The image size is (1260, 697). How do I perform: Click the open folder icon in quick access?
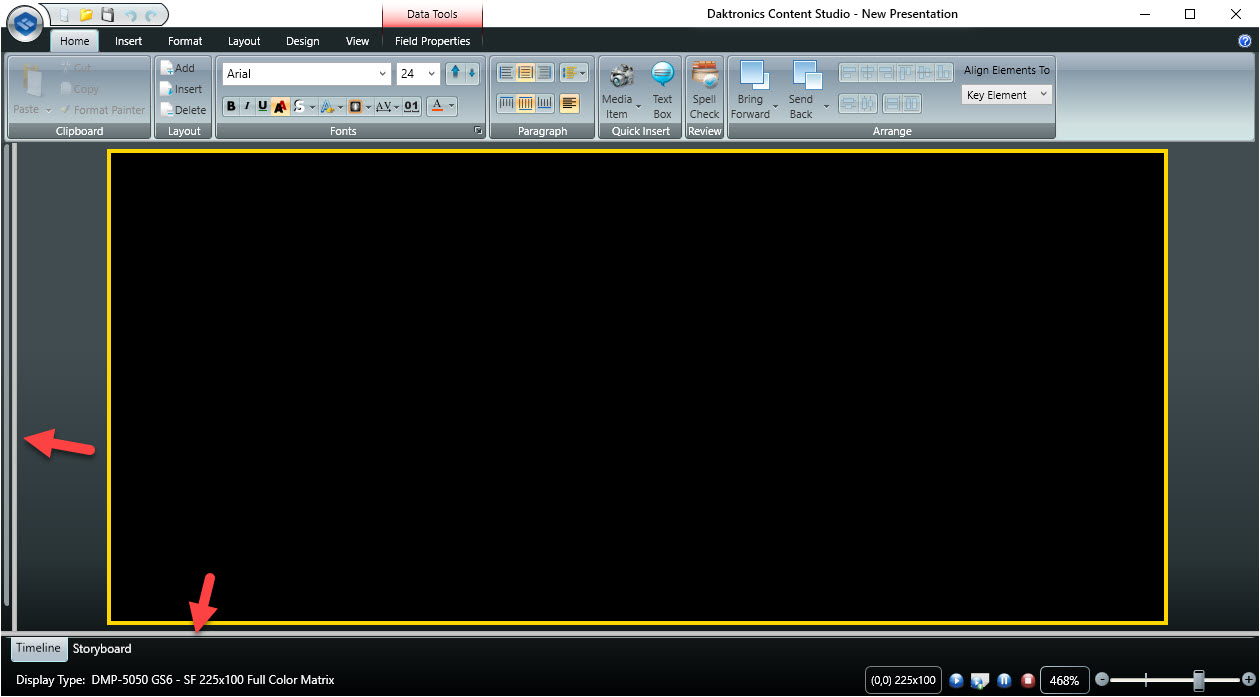pyautogui.click(x=86, y=14)
